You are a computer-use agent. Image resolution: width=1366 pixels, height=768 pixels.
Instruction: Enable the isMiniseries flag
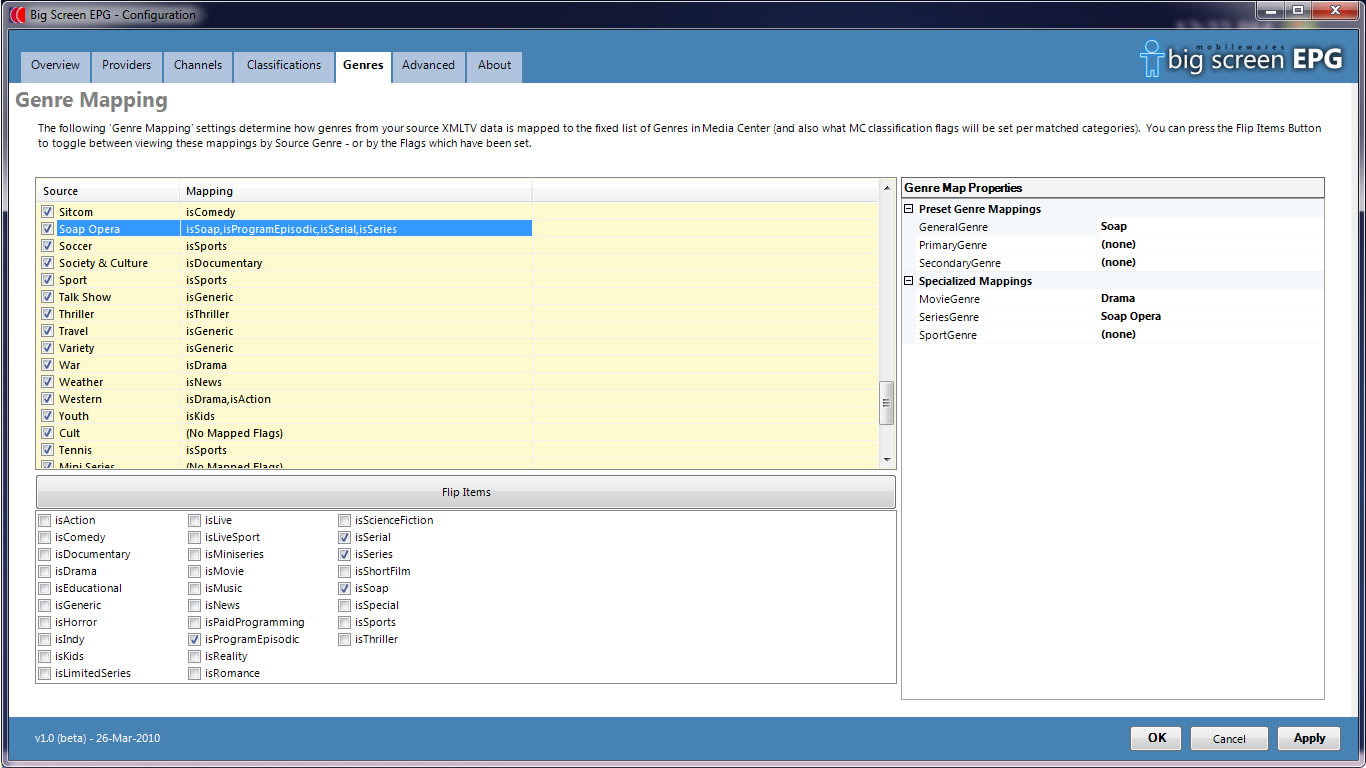[x=195, y=554]
